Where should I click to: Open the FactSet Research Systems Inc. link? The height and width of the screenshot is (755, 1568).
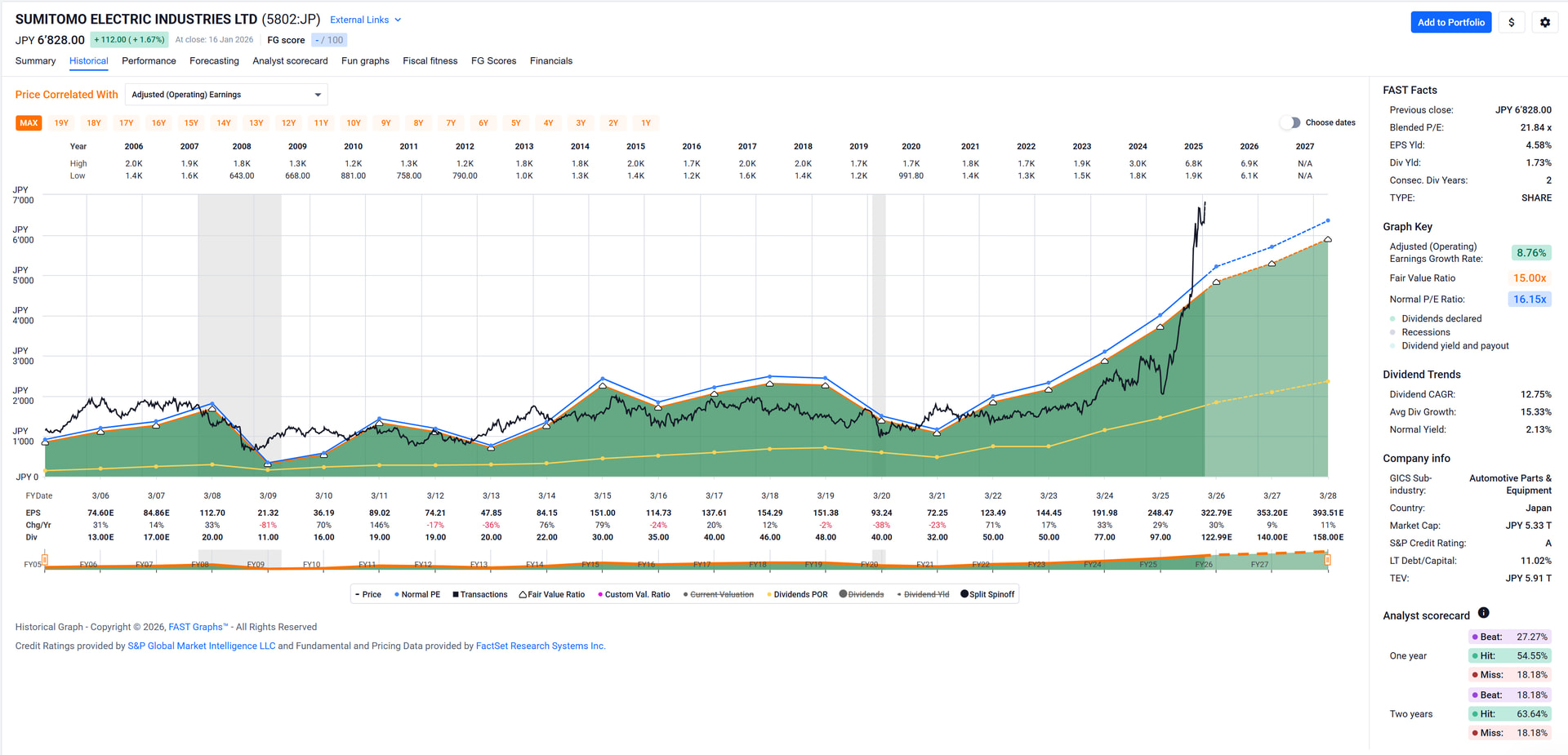(540, 646)
